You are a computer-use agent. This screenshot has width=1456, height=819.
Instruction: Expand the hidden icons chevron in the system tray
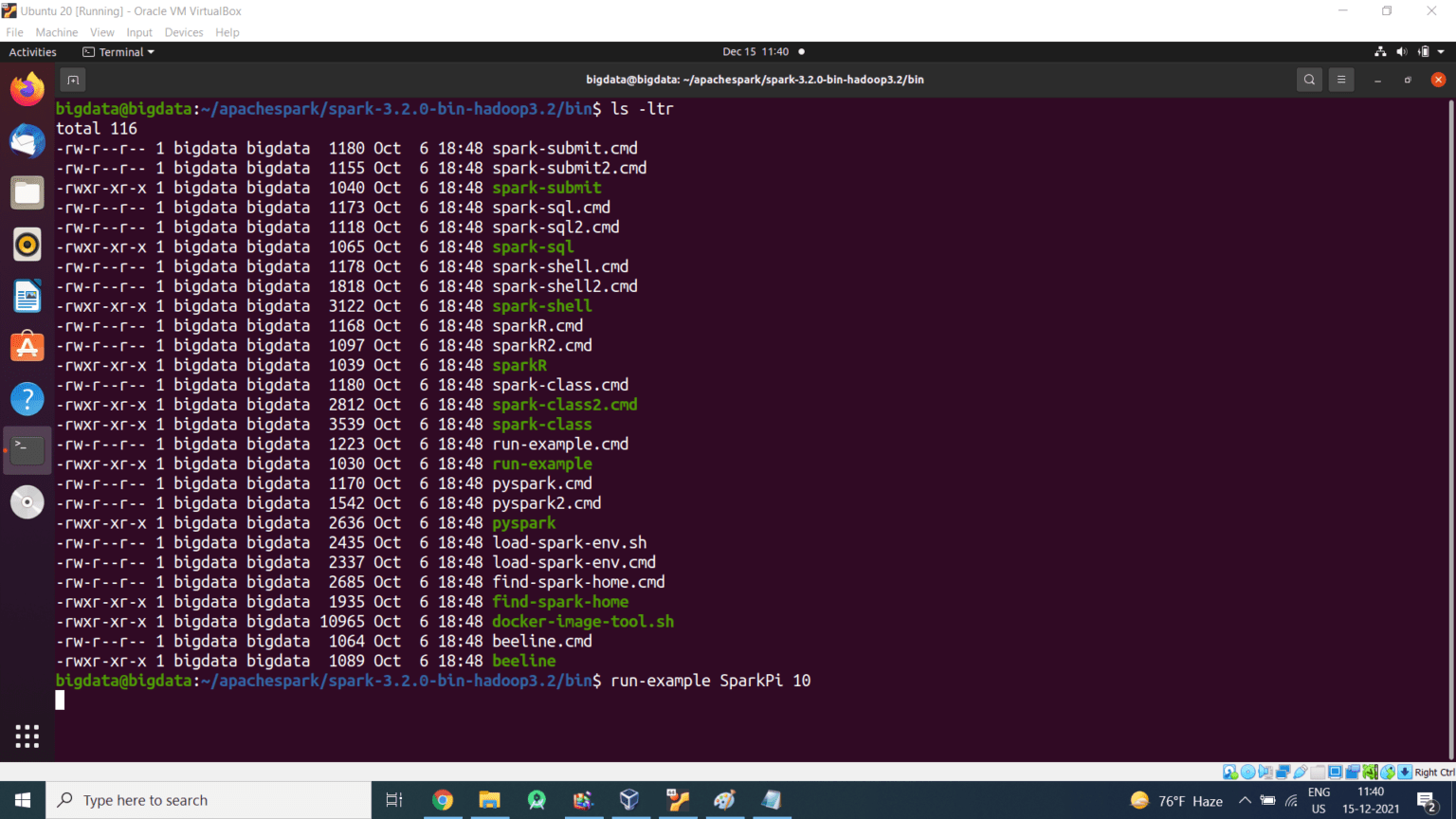[1245, 799]
